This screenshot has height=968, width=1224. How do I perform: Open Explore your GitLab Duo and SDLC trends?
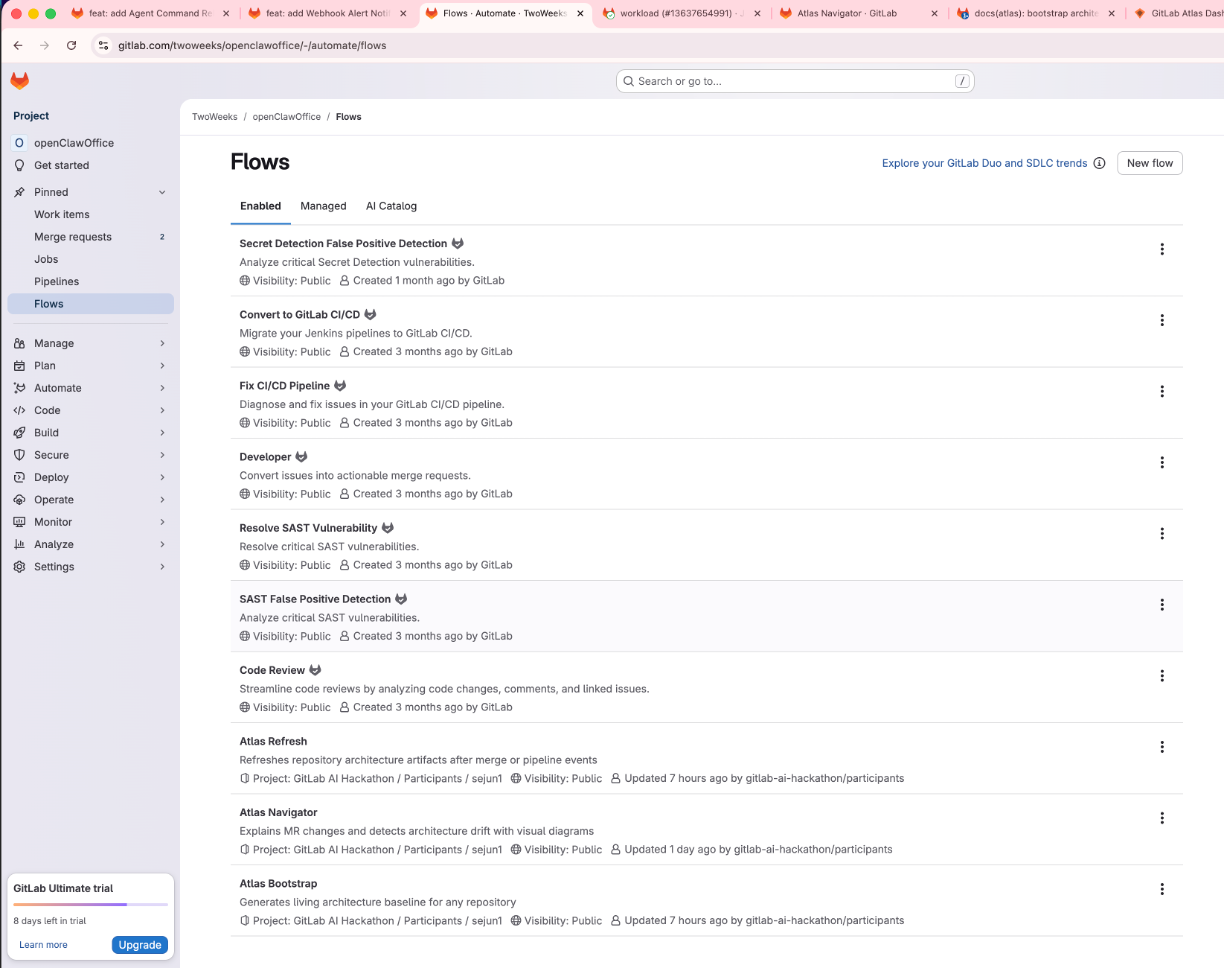pyautogui.click(x=984, y=163)
